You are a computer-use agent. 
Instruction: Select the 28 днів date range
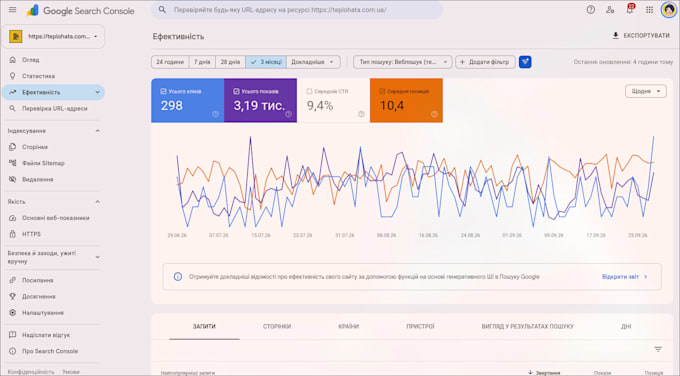coord(230,62)
